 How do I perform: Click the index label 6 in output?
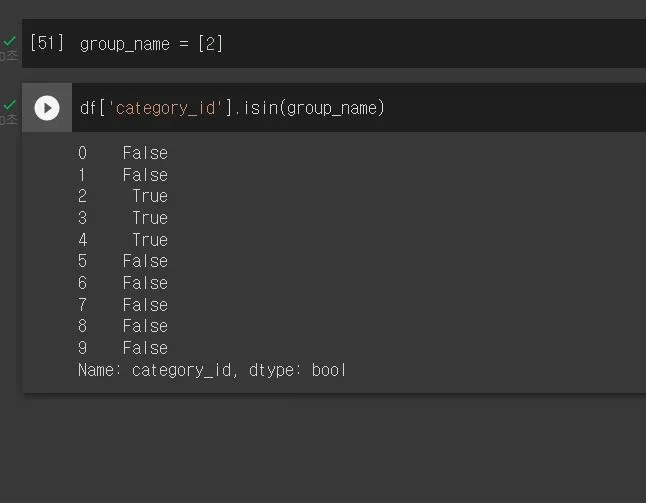[x=83, y=283]
